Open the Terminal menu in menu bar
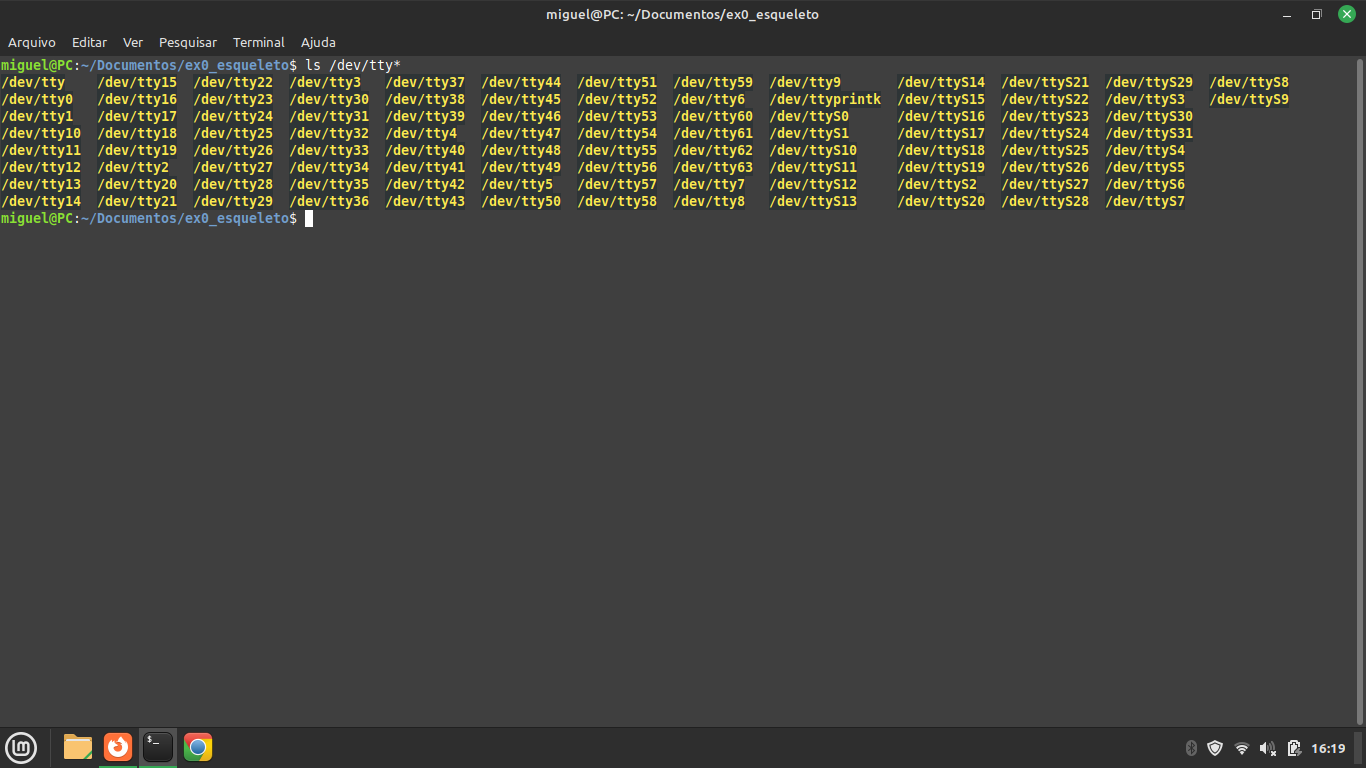This screenshot has width=1366, height=768. (259, 42)
